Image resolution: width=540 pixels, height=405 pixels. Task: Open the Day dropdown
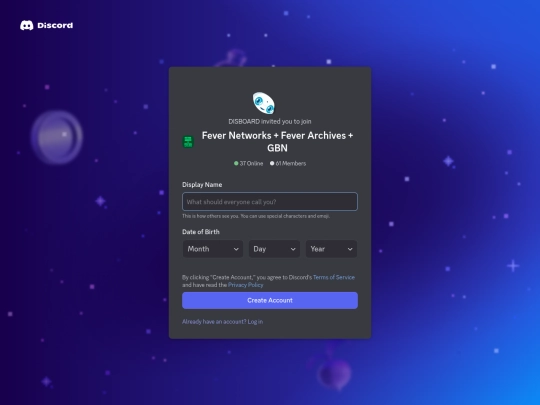tap(274, 249)
